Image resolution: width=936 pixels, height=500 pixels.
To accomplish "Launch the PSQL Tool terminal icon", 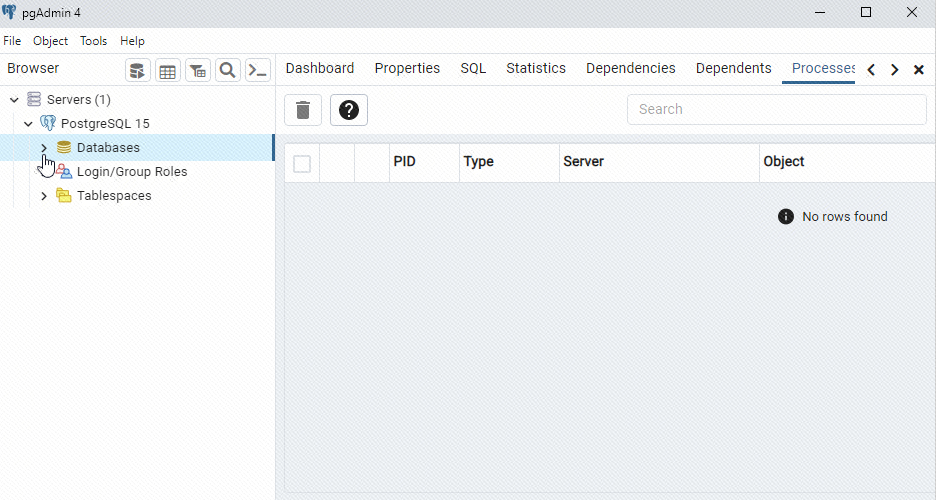I will point(258,70).
